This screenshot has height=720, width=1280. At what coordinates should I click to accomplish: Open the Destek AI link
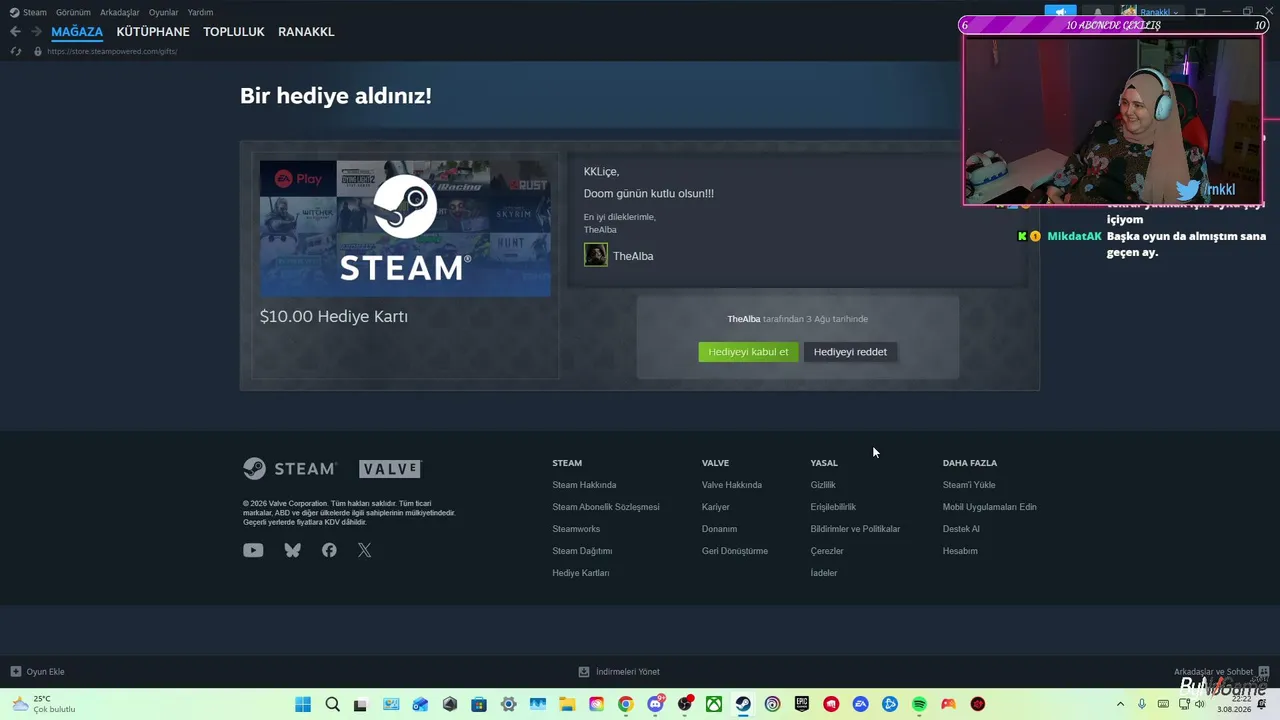[x=961, y=529]
